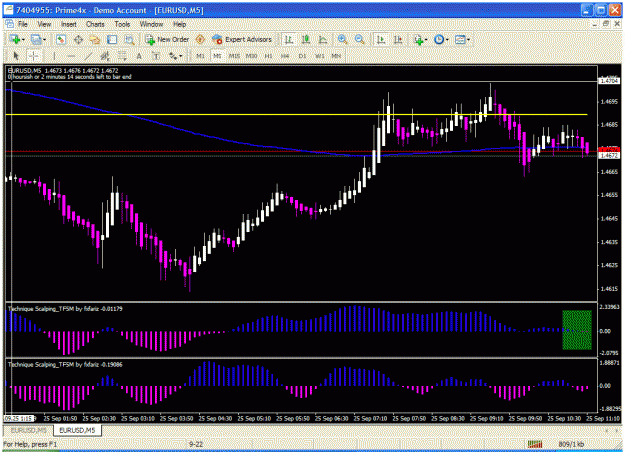Expand the Periods dropdown arrow
The width and height of the screenshot is (625, 452).
coord(447,40)
